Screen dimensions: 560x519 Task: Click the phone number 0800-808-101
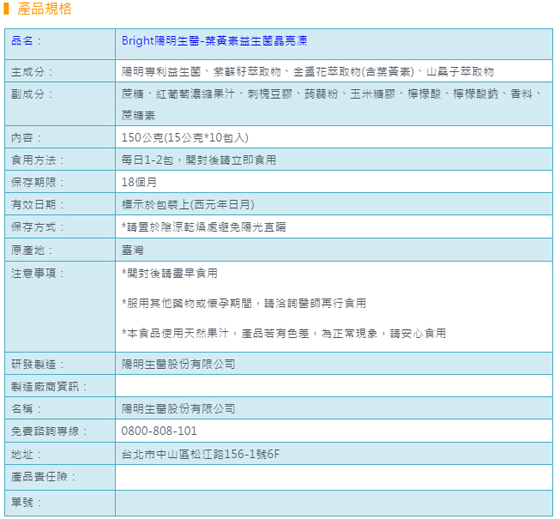[159, 431]
